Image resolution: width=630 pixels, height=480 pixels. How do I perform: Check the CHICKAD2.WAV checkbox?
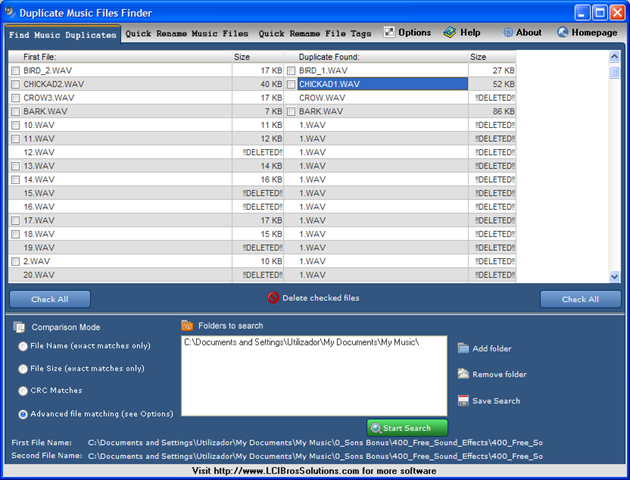click(x=15, y=84)
